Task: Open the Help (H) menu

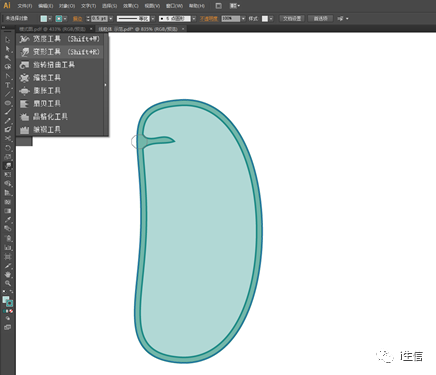Action: (197, 6)
